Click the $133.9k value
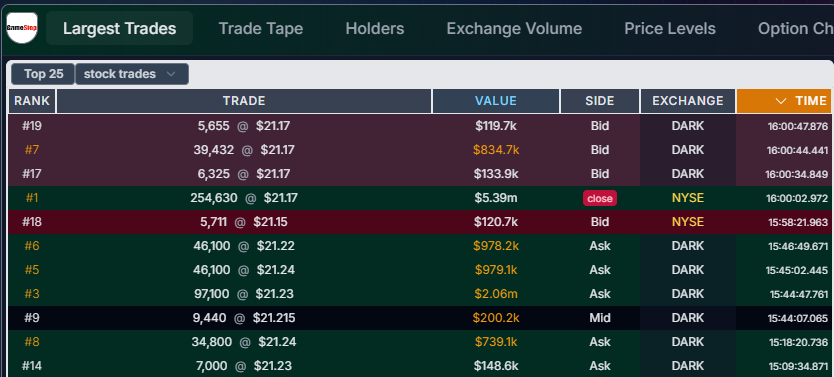This screenshot has height=377, width=834. [496, 174]
